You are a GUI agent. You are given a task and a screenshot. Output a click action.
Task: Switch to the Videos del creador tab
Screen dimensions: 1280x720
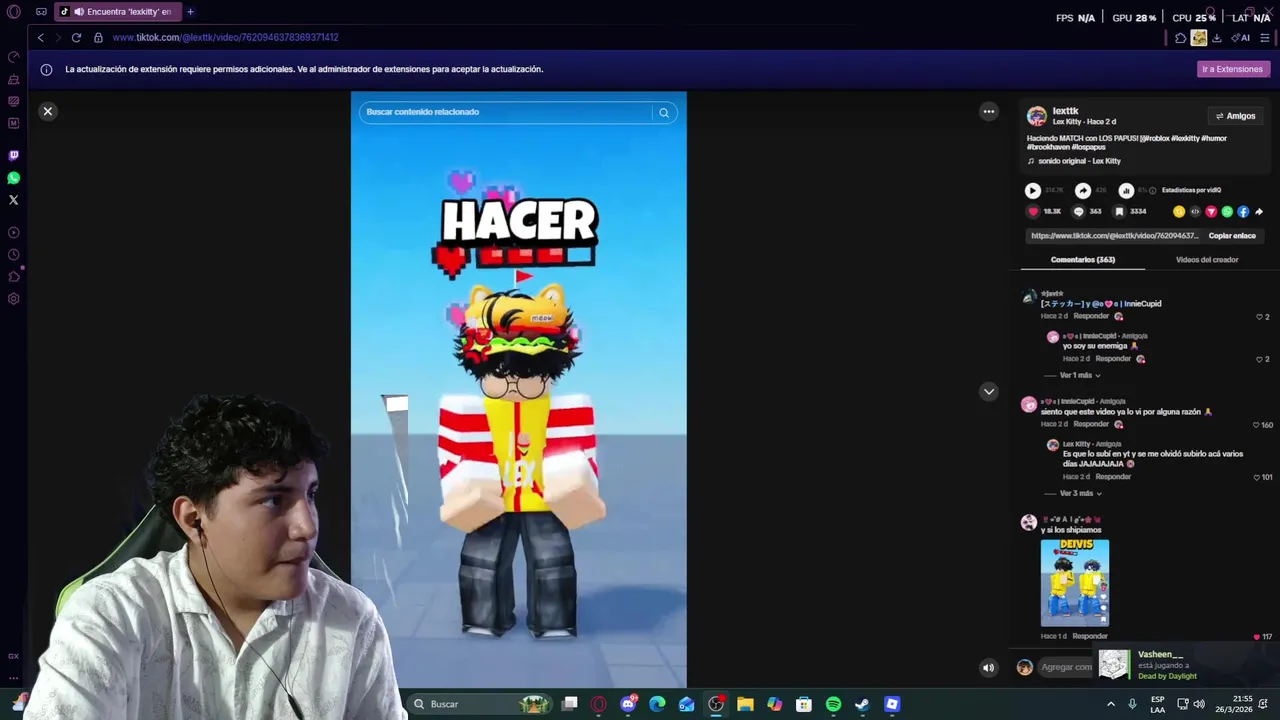(x=1207, y=260)
